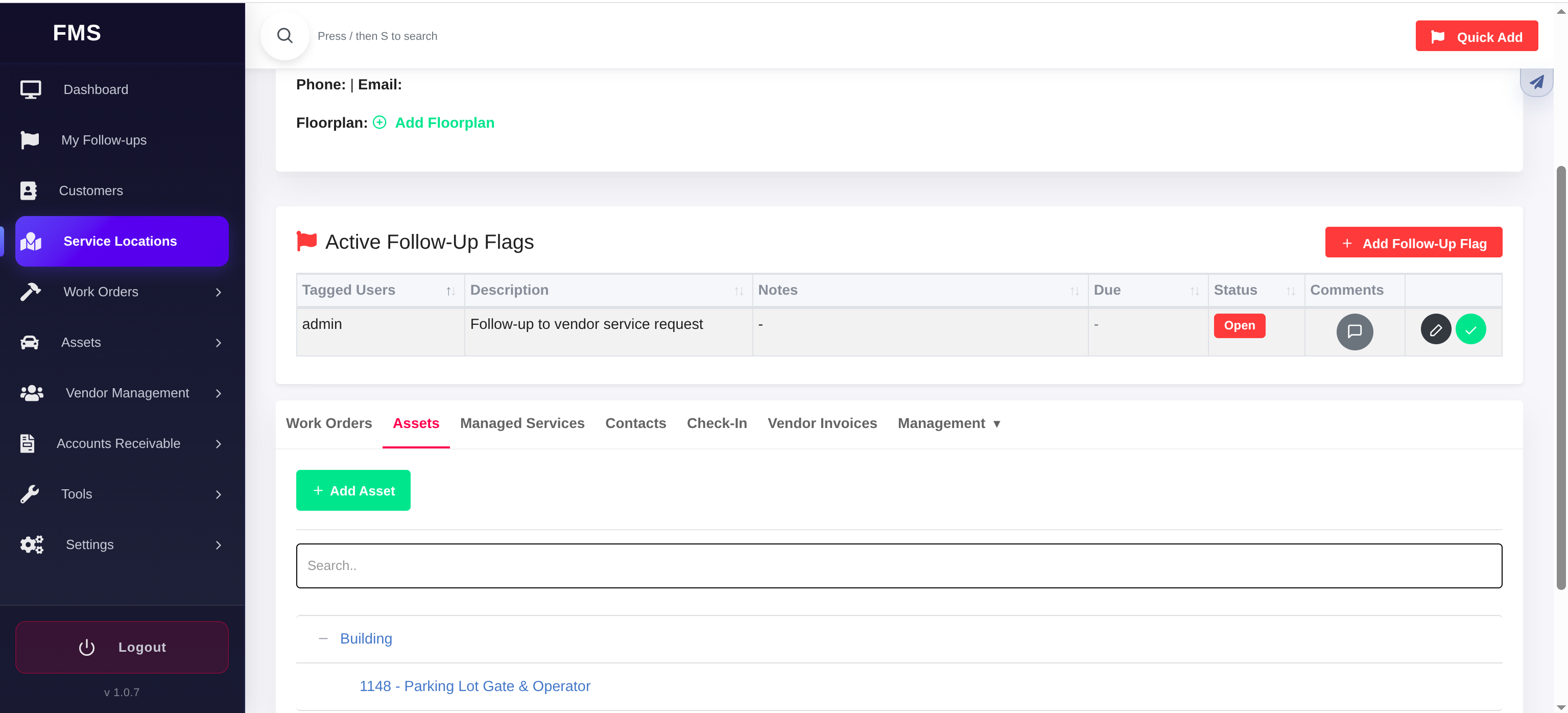Screen dimensions: 1568x713
Task: Click the plus circle next to Add Floorplan
Action: click(x=379, y=123)
